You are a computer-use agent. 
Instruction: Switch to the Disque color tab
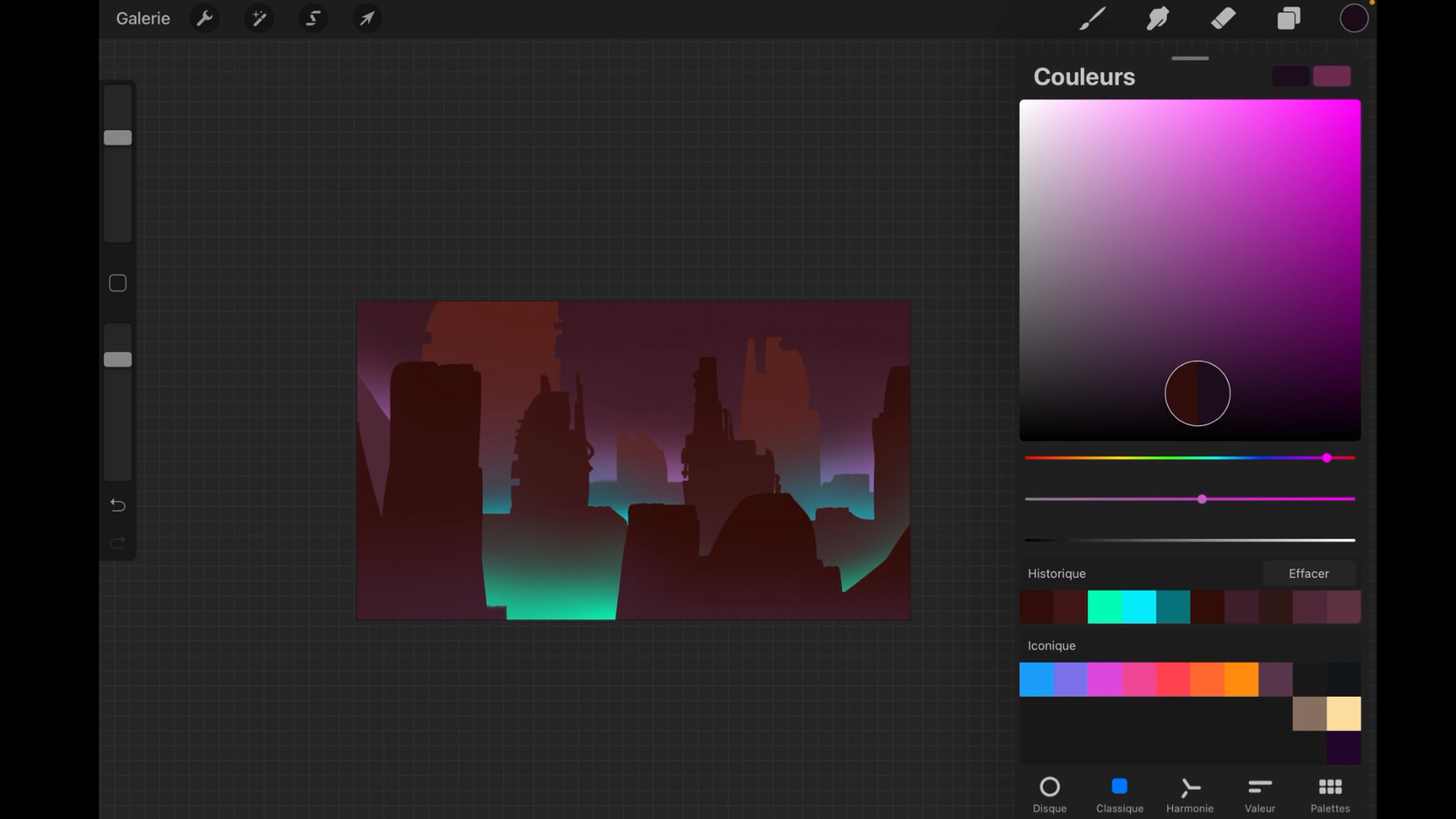1050,795
